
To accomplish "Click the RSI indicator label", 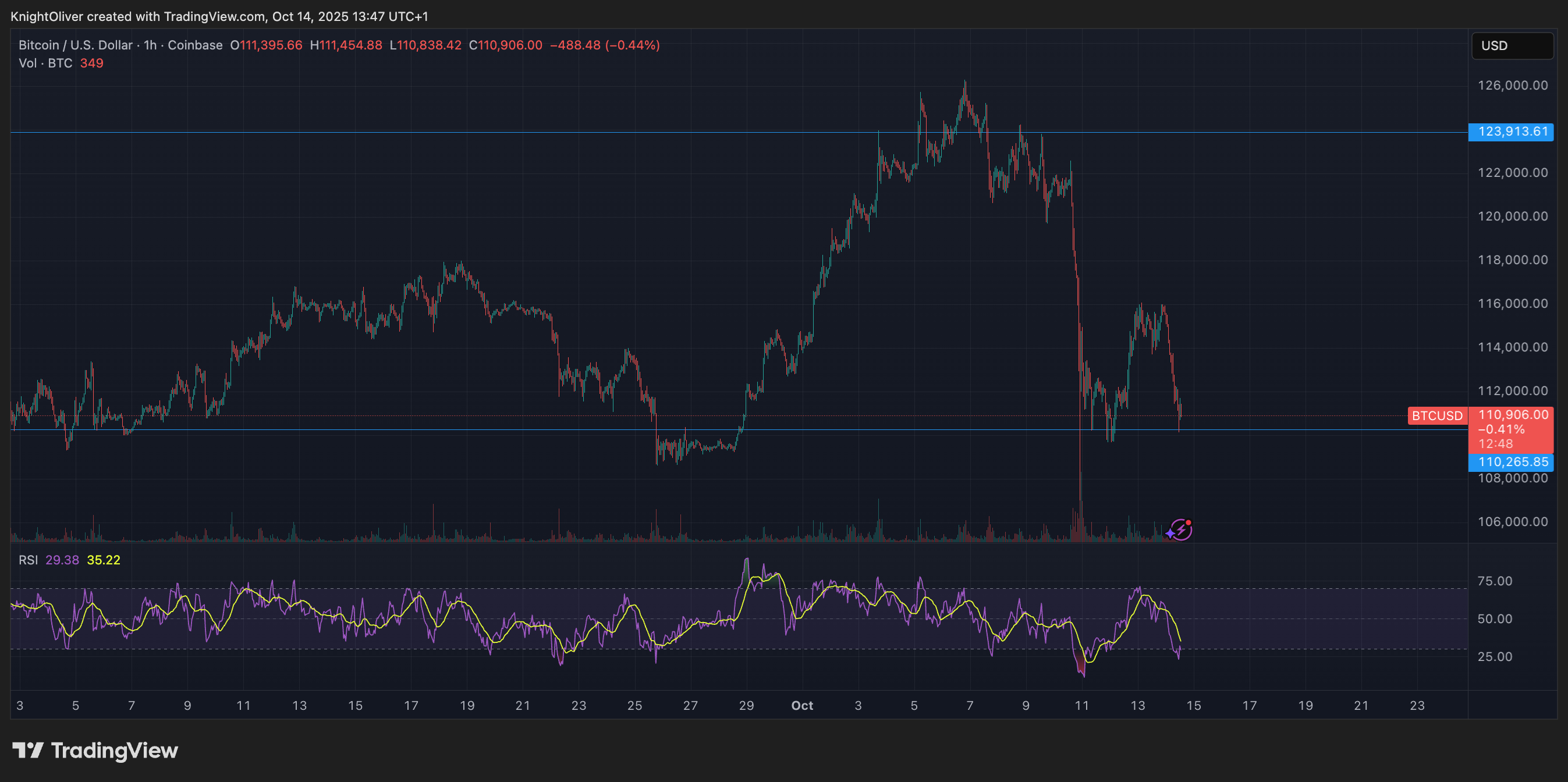I will click(28, 560).
